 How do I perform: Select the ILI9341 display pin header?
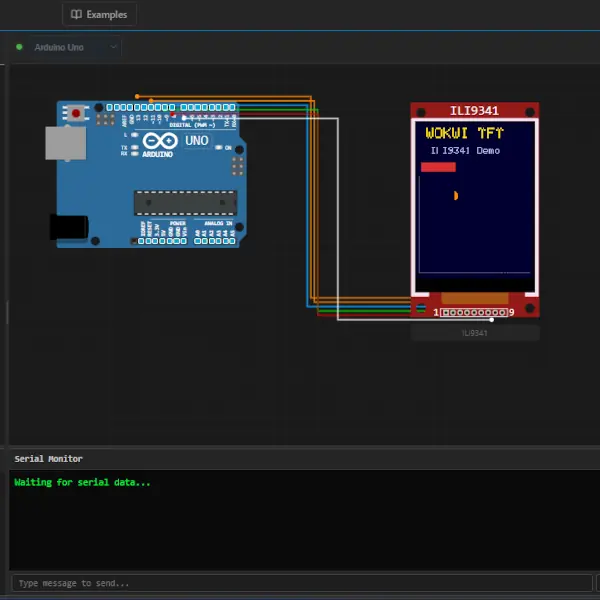click(x=474, y=313)
